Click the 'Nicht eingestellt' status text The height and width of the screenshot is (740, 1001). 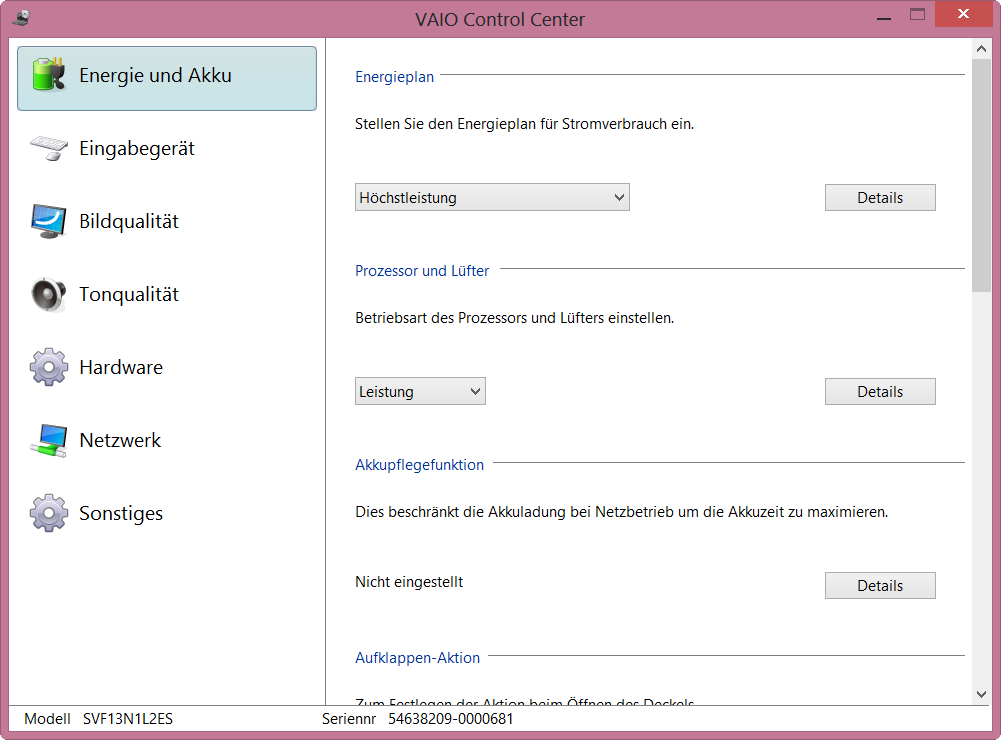tap(409, 582)
